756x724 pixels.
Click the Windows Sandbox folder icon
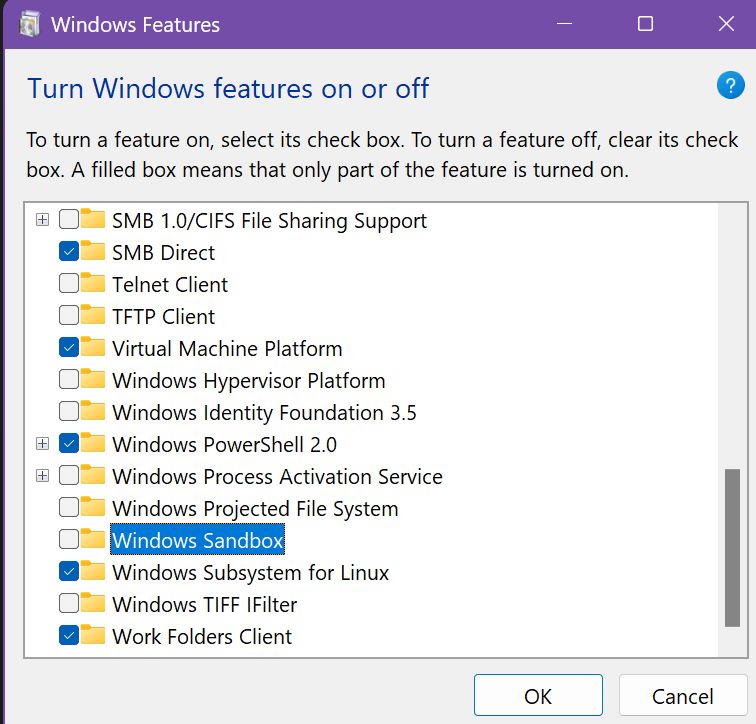click(93, 538)
